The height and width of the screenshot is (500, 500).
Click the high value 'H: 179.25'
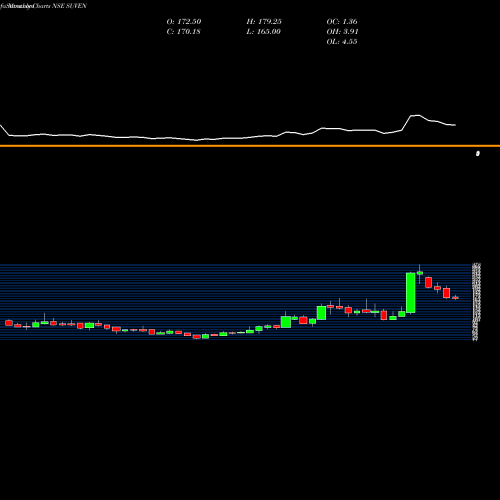coord(264,22)
